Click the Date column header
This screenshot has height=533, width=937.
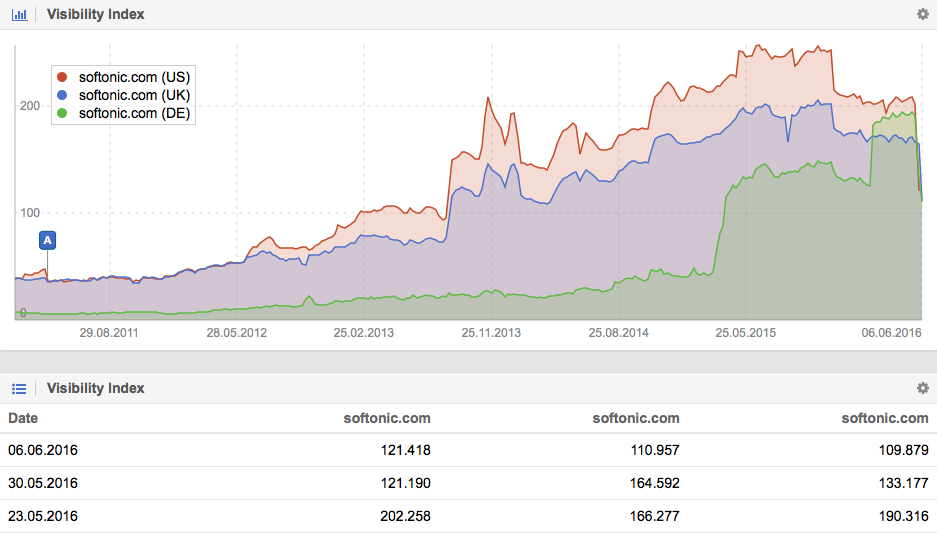coord(23,418)
